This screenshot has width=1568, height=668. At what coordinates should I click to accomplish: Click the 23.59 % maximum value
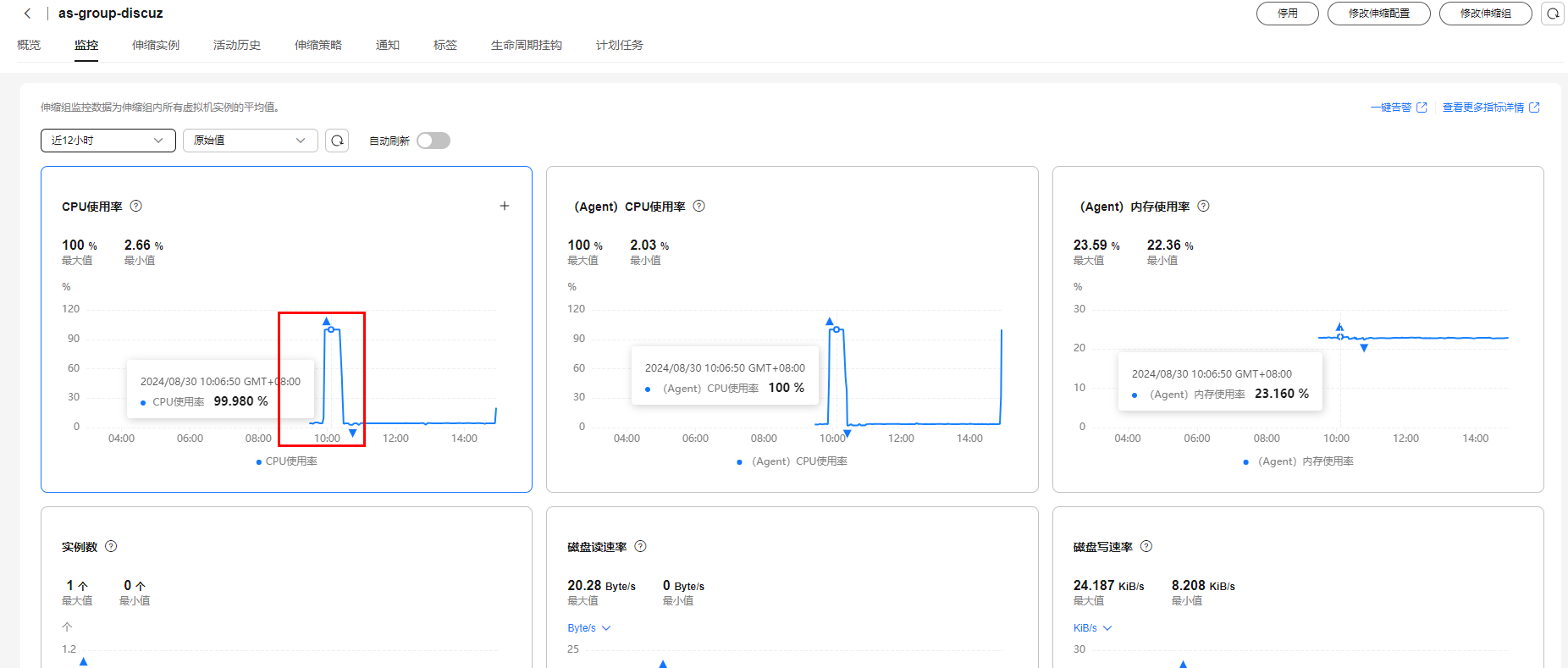tap(1096, 246)
